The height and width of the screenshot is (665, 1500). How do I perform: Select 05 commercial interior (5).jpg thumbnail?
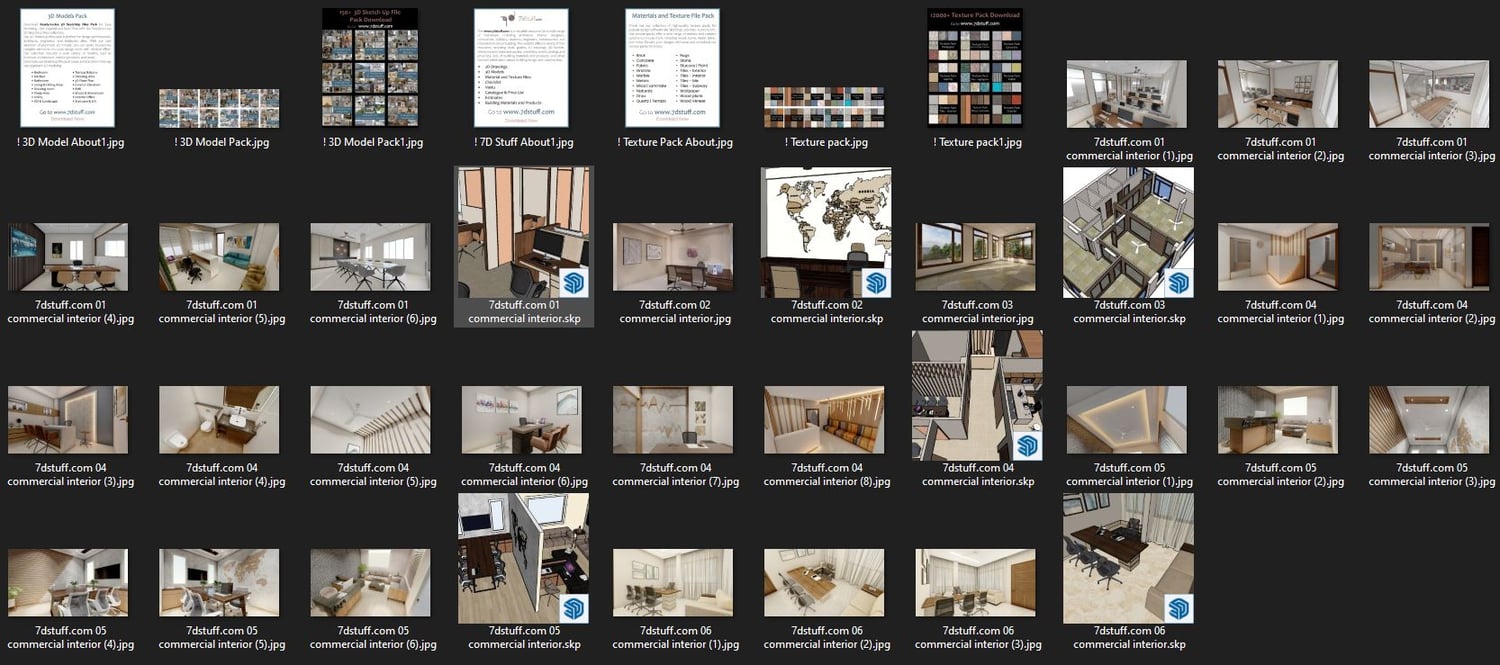[219, 583]
